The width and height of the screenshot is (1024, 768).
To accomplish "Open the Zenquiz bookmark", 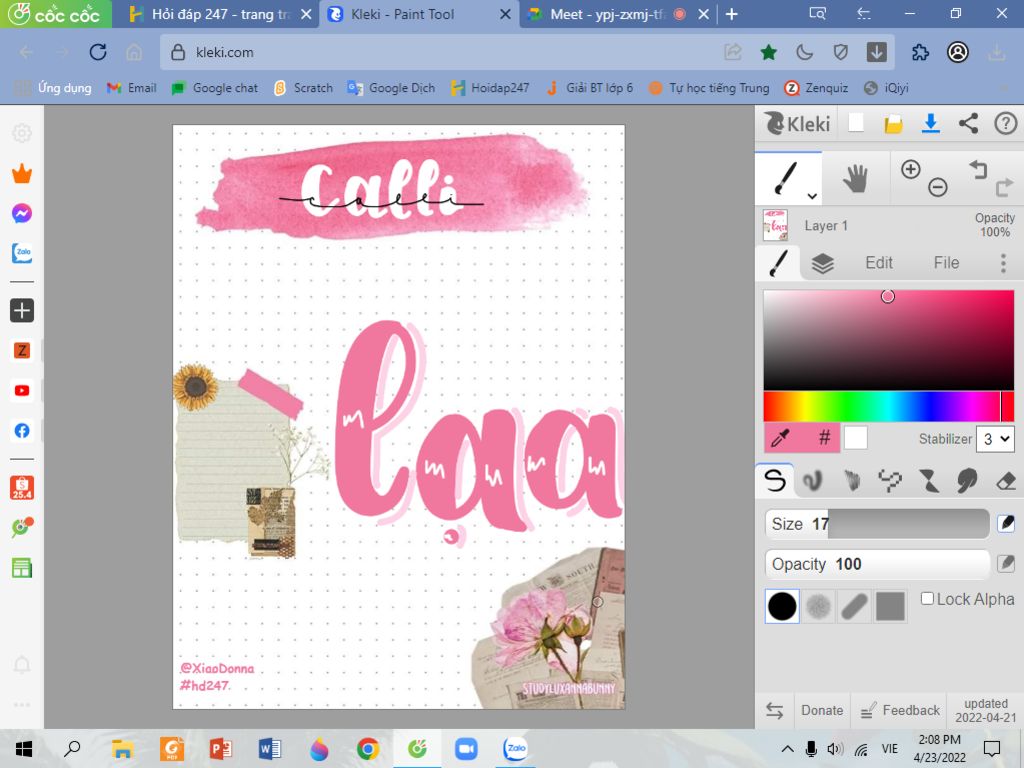I will tap(816, 88).
